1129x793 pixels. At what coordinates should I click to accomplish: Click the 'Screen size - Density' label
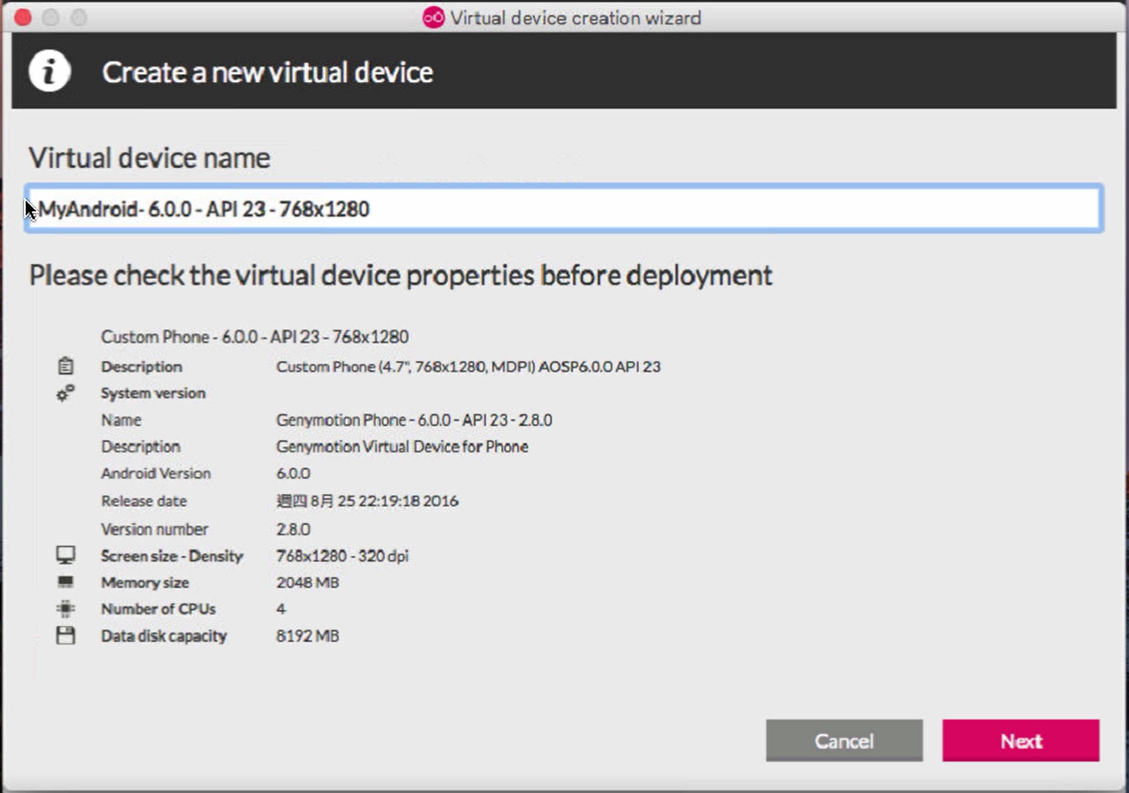click(x=172, y=555)
